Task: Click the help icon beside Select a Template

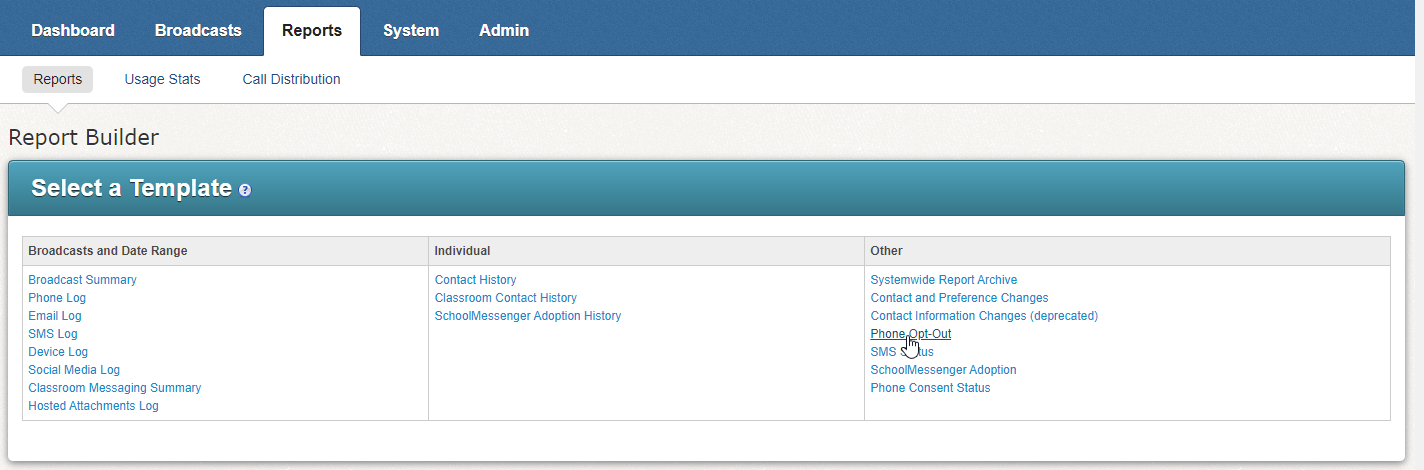Action: click(x=245, y=190)
